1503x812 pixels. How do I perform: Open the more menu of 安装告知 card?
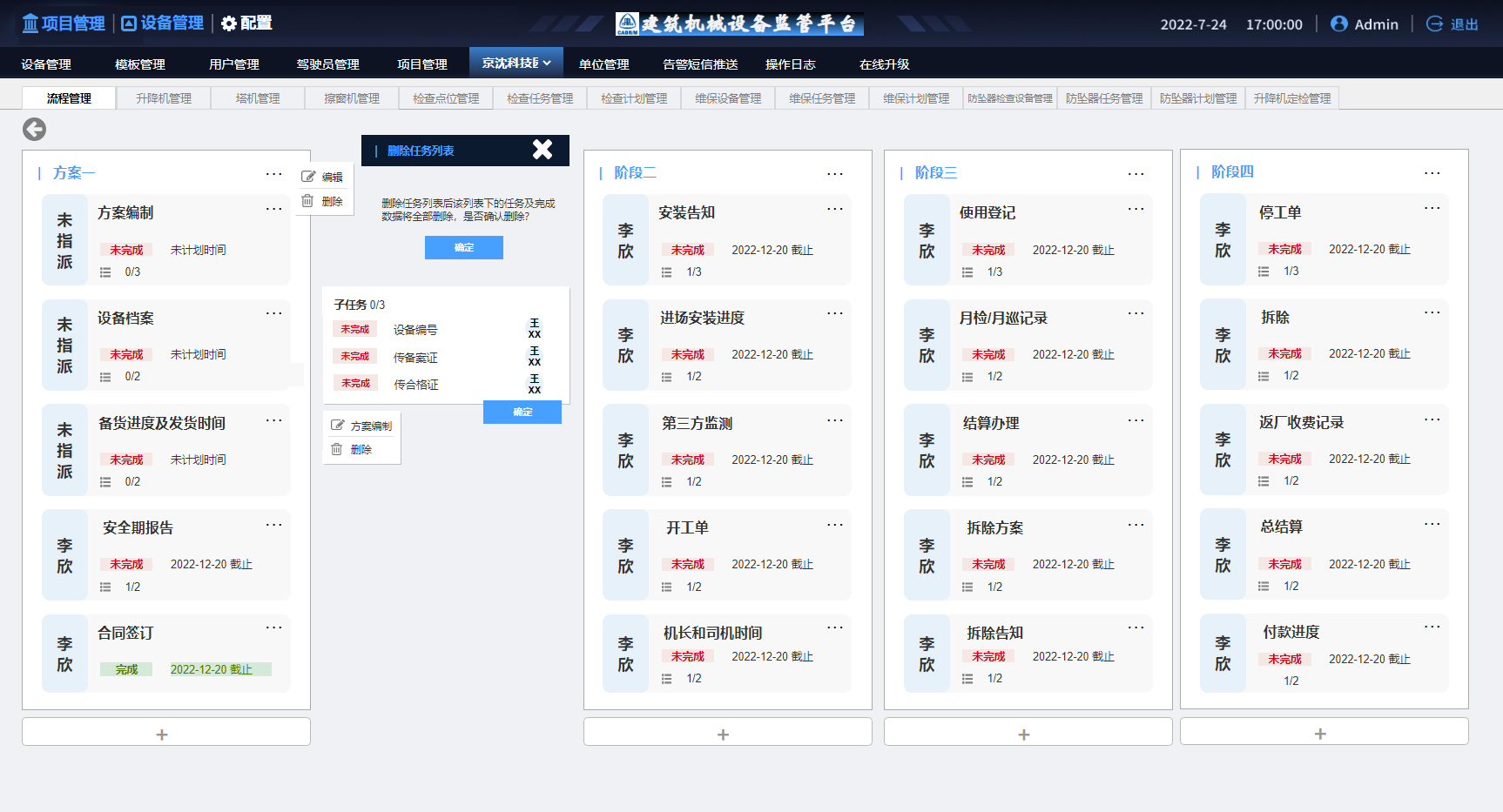coord(835,209)
